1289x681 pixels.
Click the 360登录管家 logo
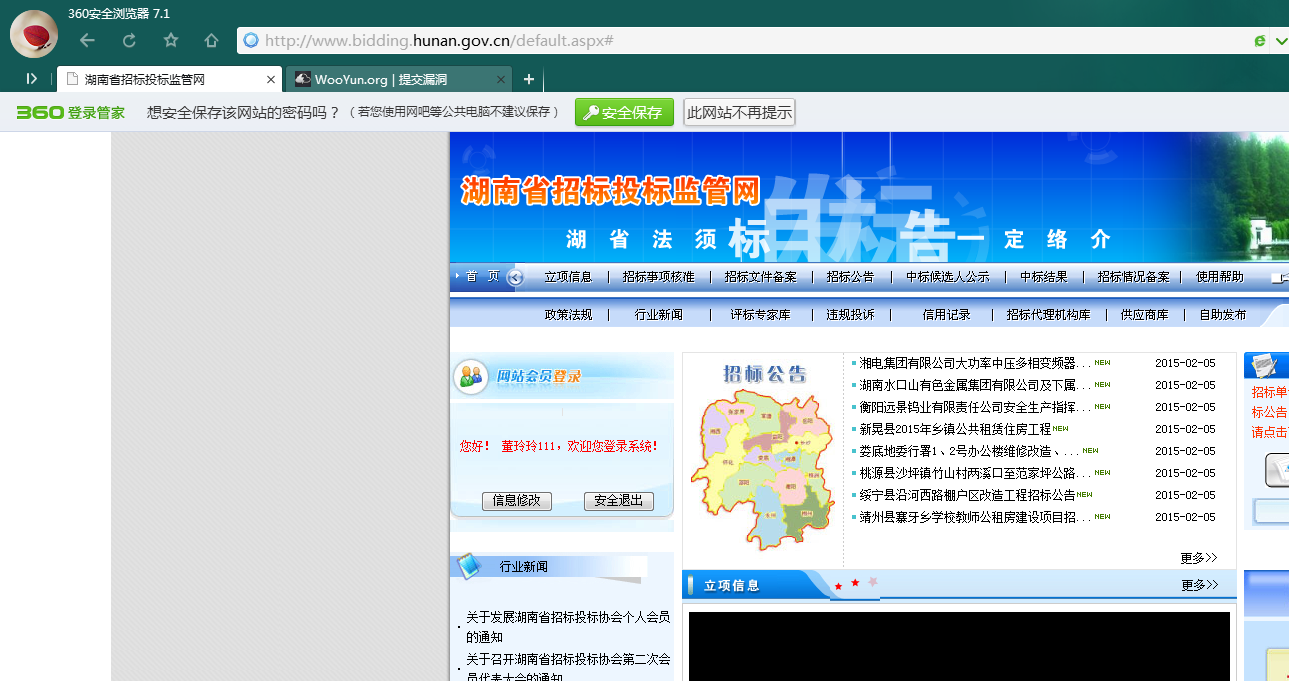tap(71, 113)
